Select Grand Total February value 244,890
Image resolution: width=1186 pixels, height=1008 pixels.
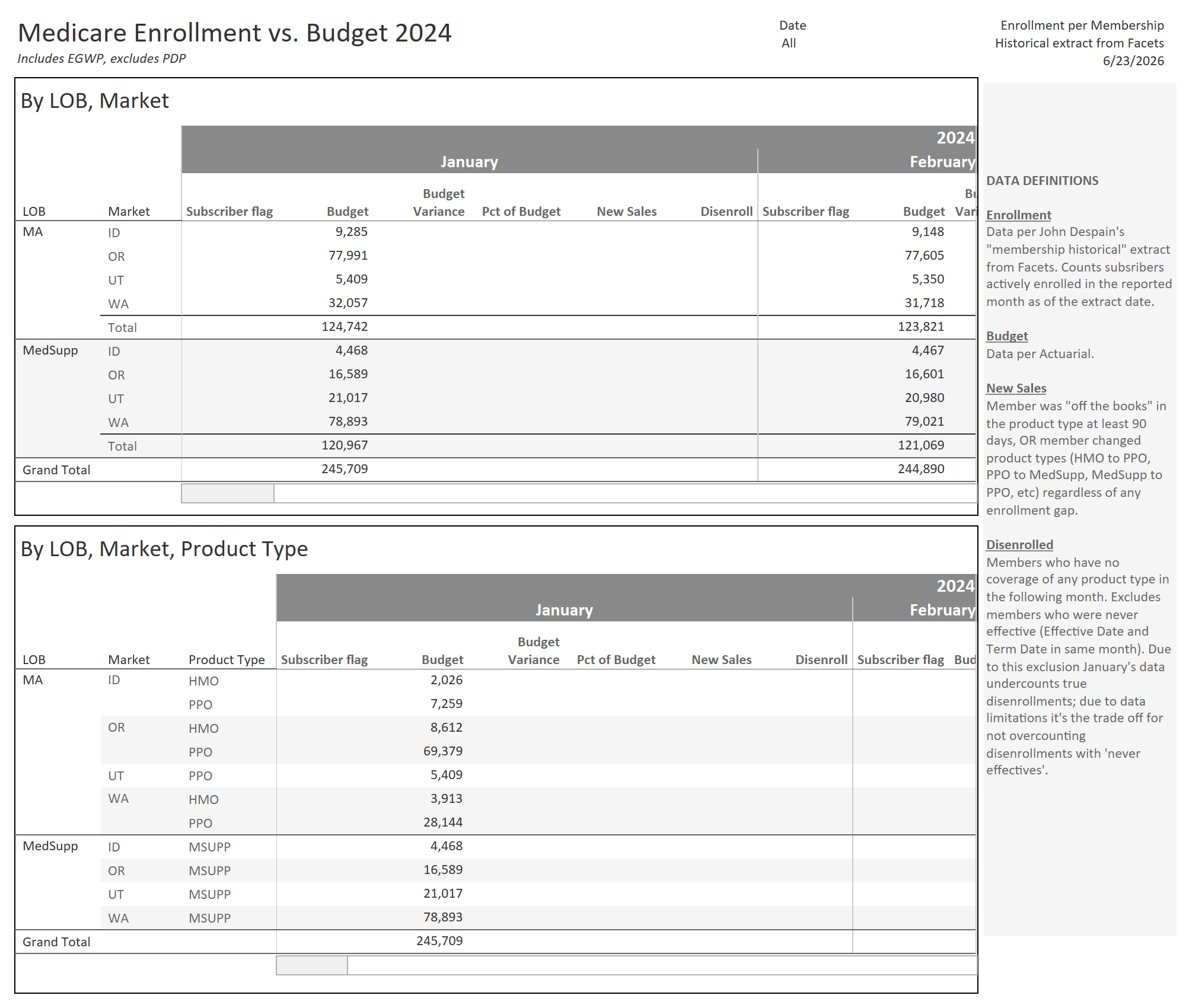(921, 469)
